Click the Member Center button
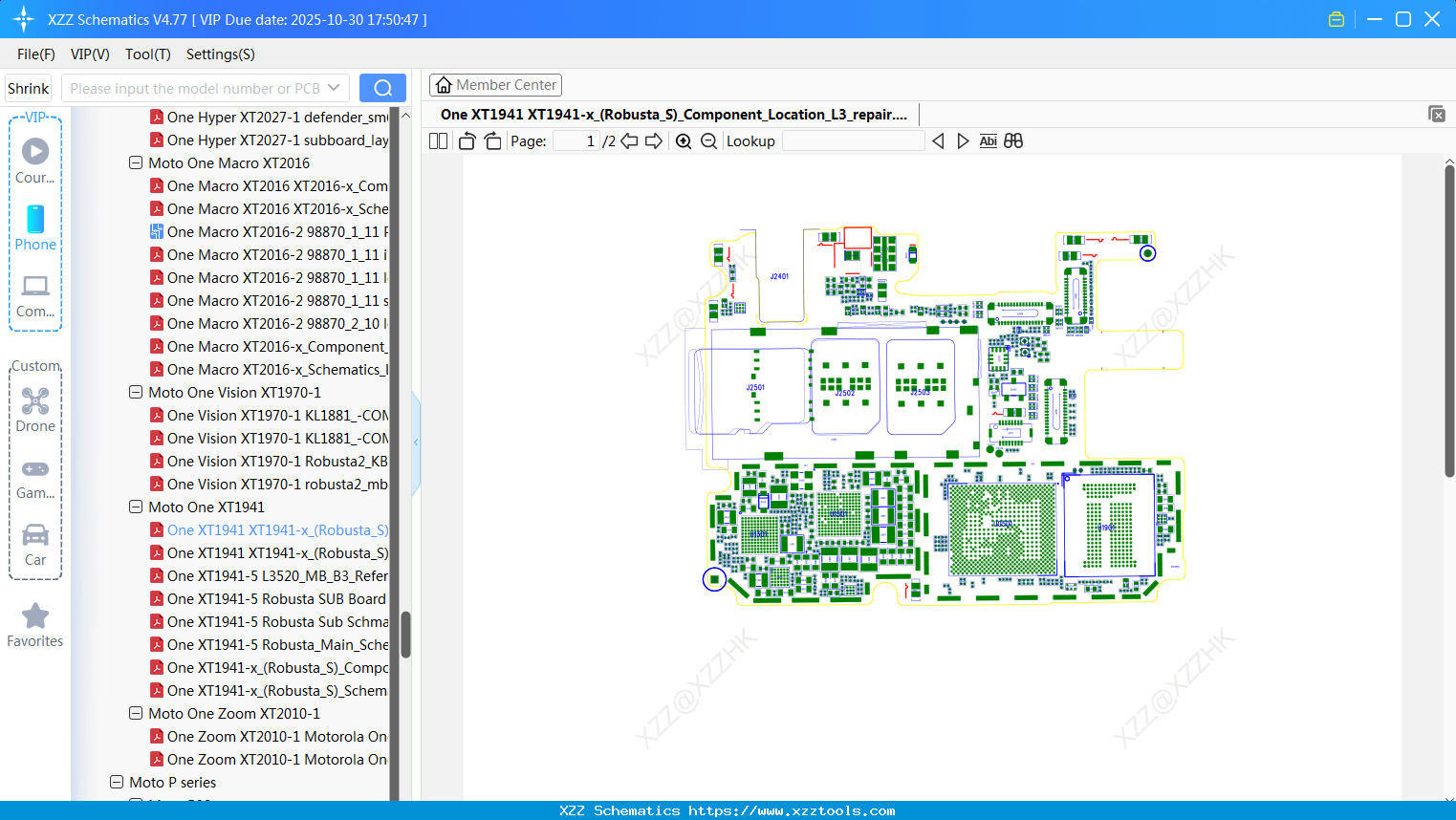The height and width of the screenshot is (820, 1456). (495, 85)
